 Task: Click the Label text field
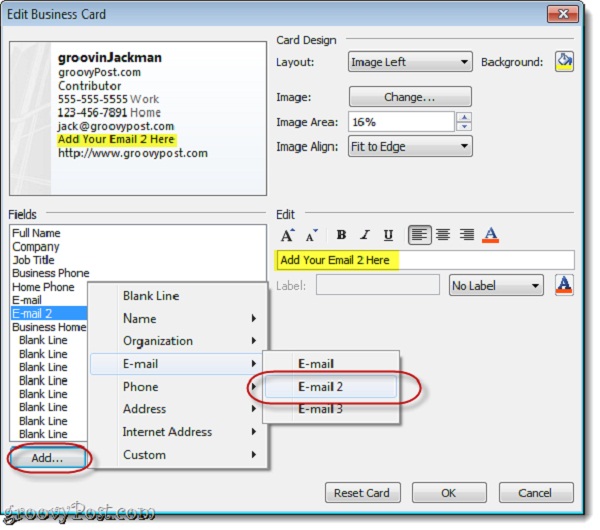378,285
